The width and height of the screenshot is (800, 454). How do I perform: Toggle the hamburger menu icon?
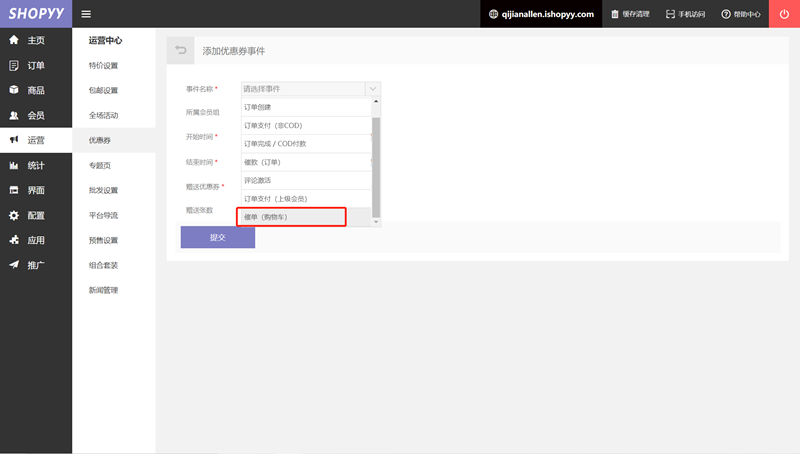tap(86, 14)
